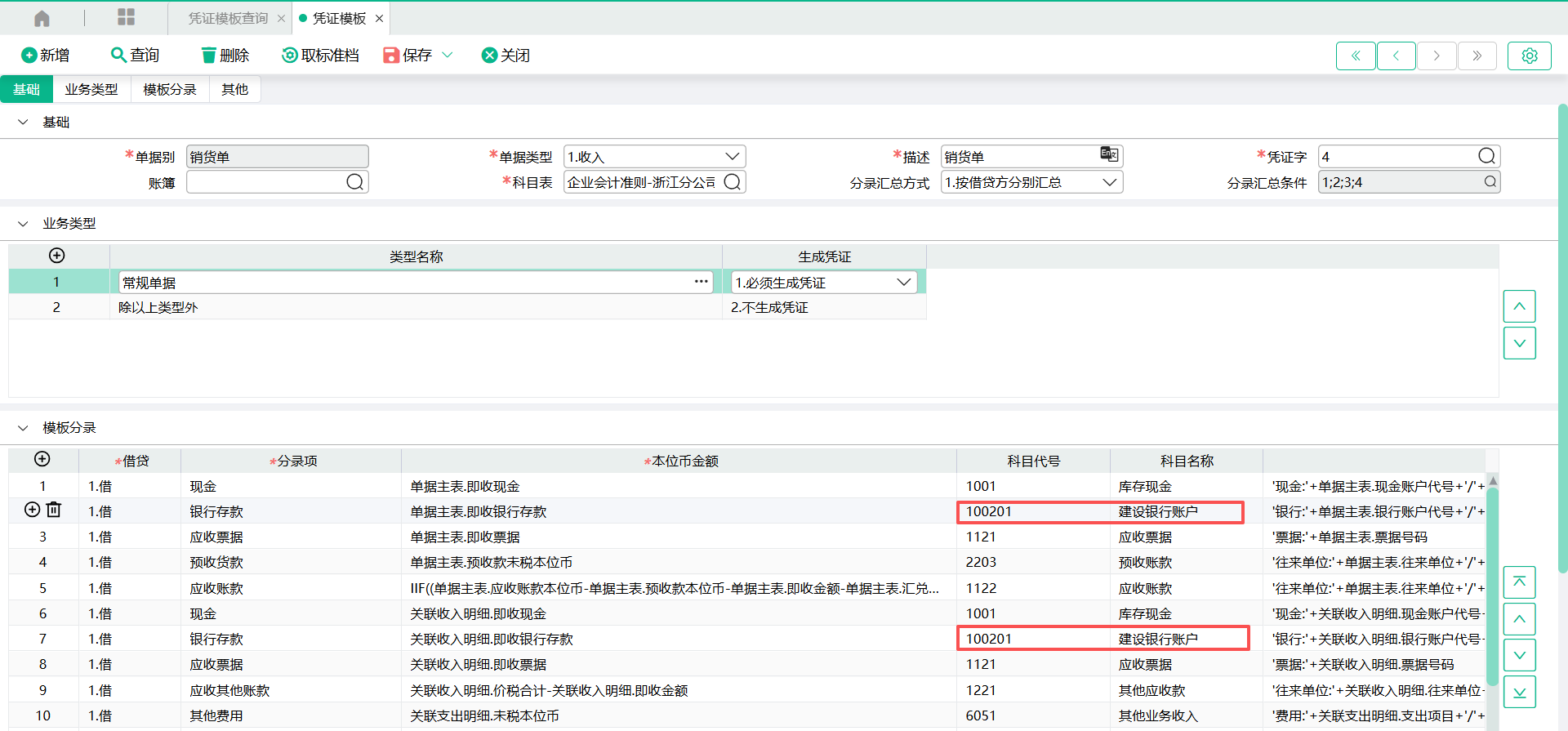1568x731 pixels.
Task: Open the 分录汇总方式 dropdown
Action: pos(1110,181)
